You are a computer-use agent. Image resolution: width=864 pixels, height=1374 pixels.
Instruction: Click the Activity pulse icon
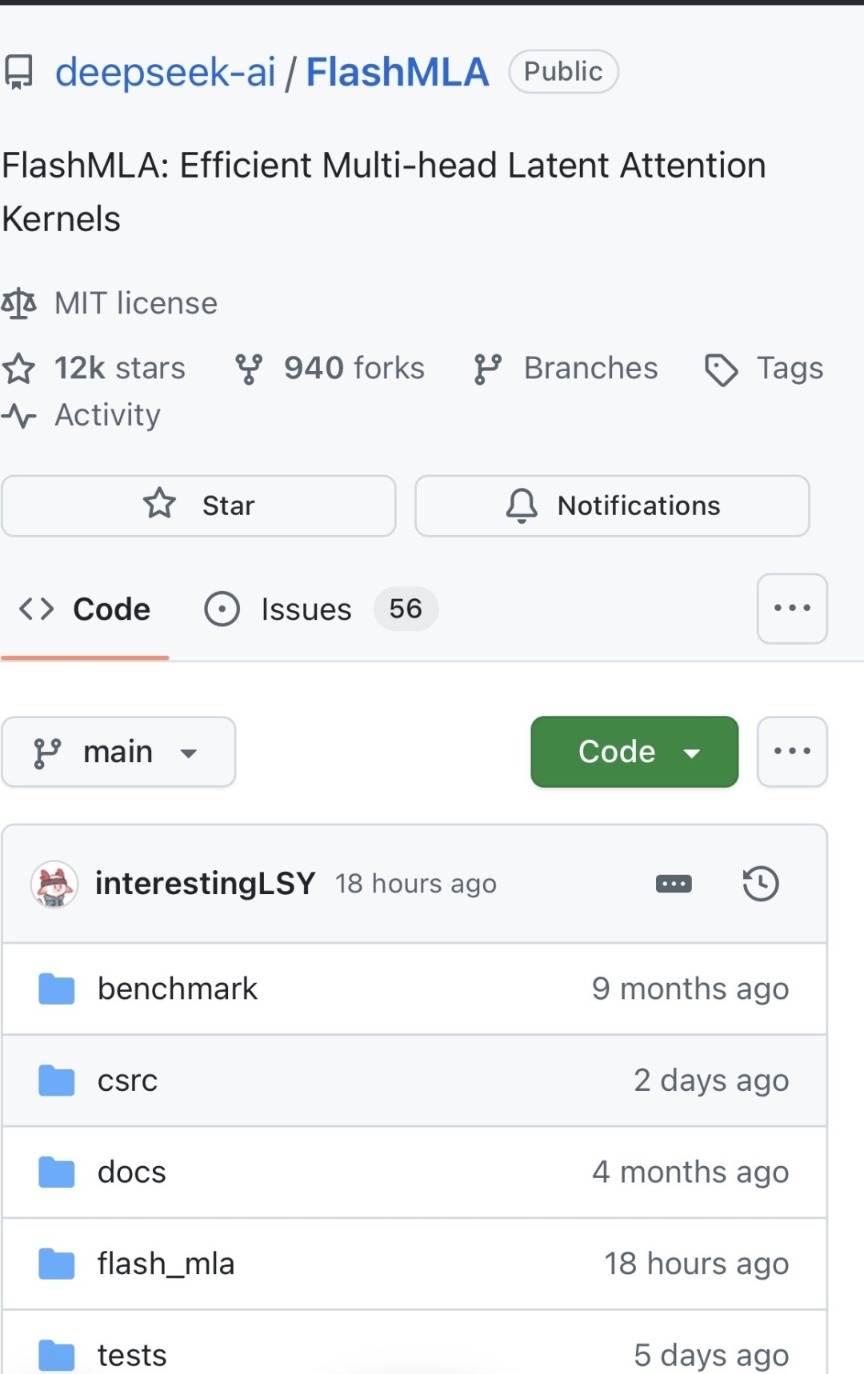(x=18, y=415)
